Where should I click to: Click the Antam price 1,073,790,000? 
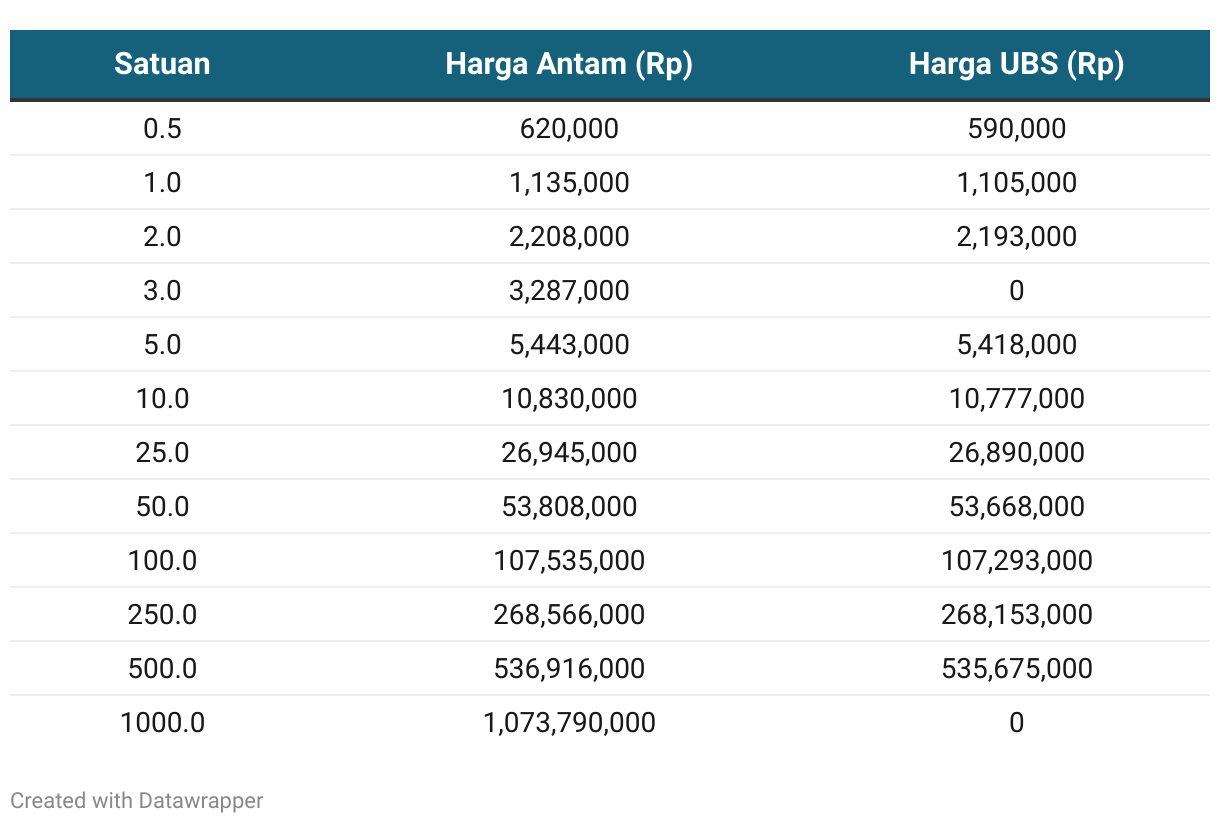pos(569,723)
